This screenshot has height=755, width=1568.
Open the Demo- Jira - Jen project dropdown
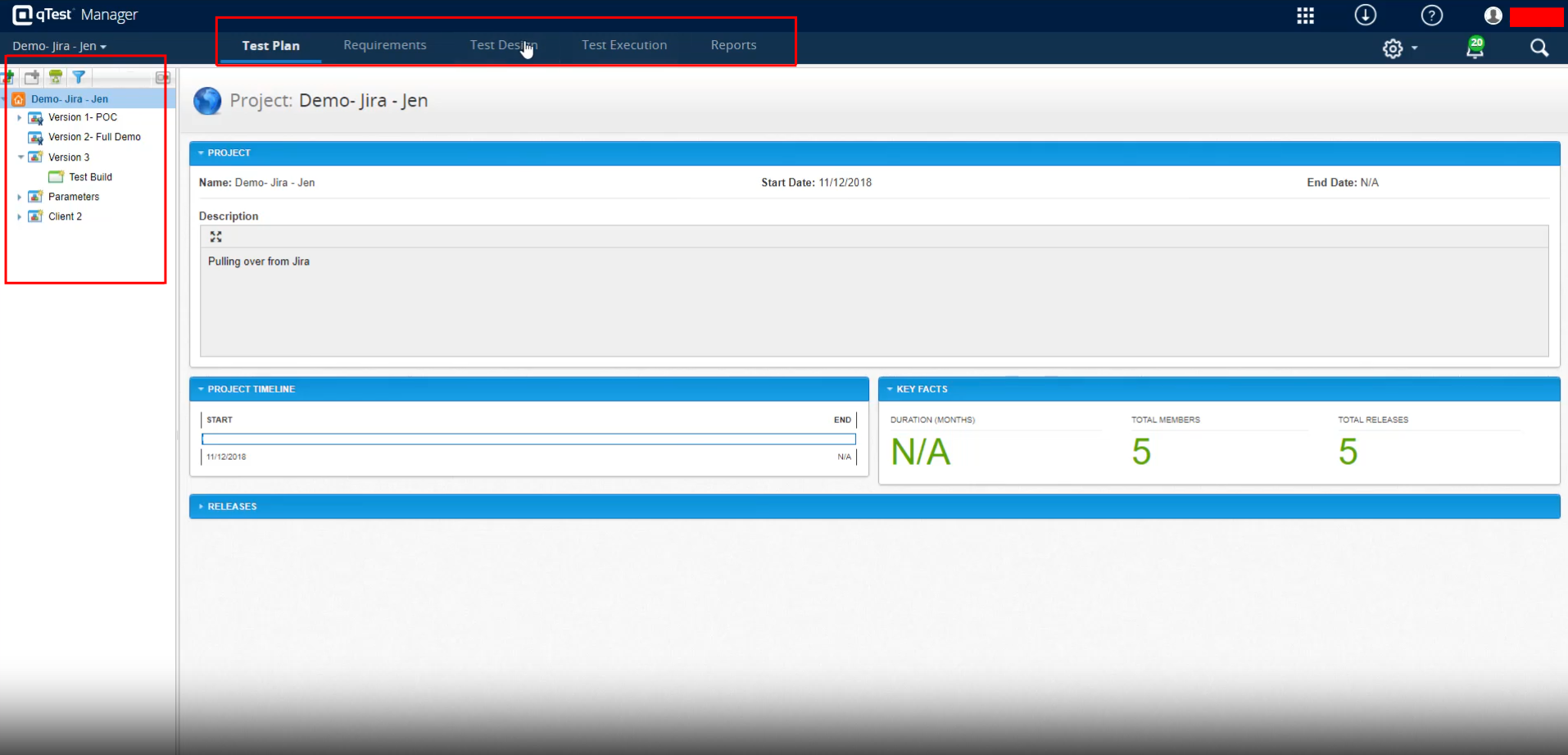tap(59, 47)
